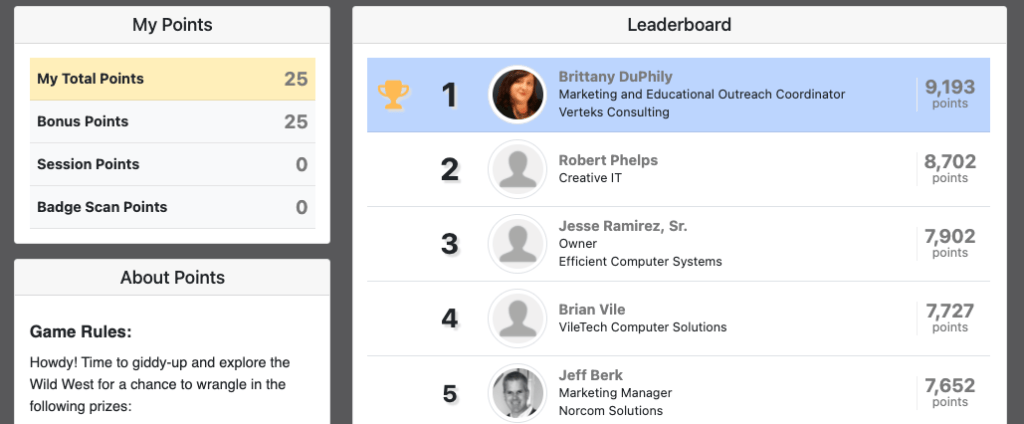Viewport: 1024px width, 424px height.
Task: Click the Leaderboard panel header
Action: [679, 25]
